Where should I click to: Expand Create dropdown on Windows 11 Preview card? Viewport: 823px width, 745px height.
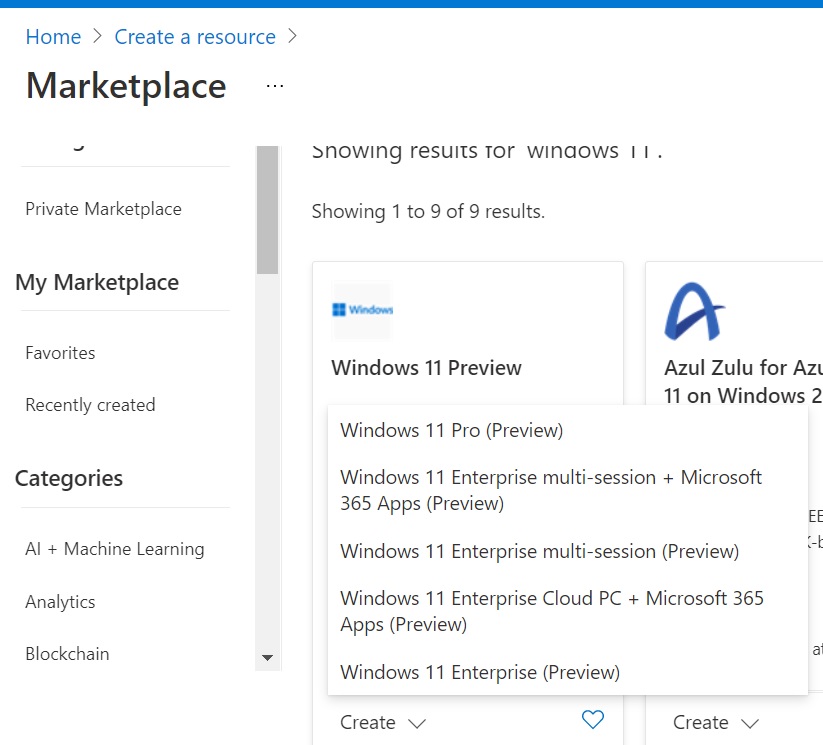pyautogui.click(x=383, y=722)
